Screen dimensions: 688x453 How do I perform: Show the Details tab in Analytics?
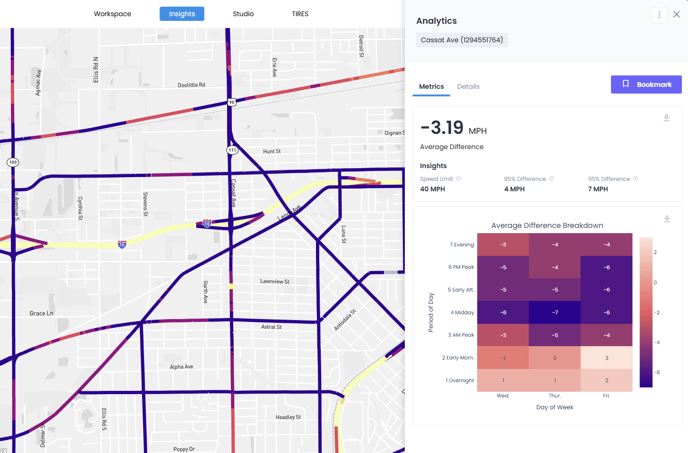468,87
